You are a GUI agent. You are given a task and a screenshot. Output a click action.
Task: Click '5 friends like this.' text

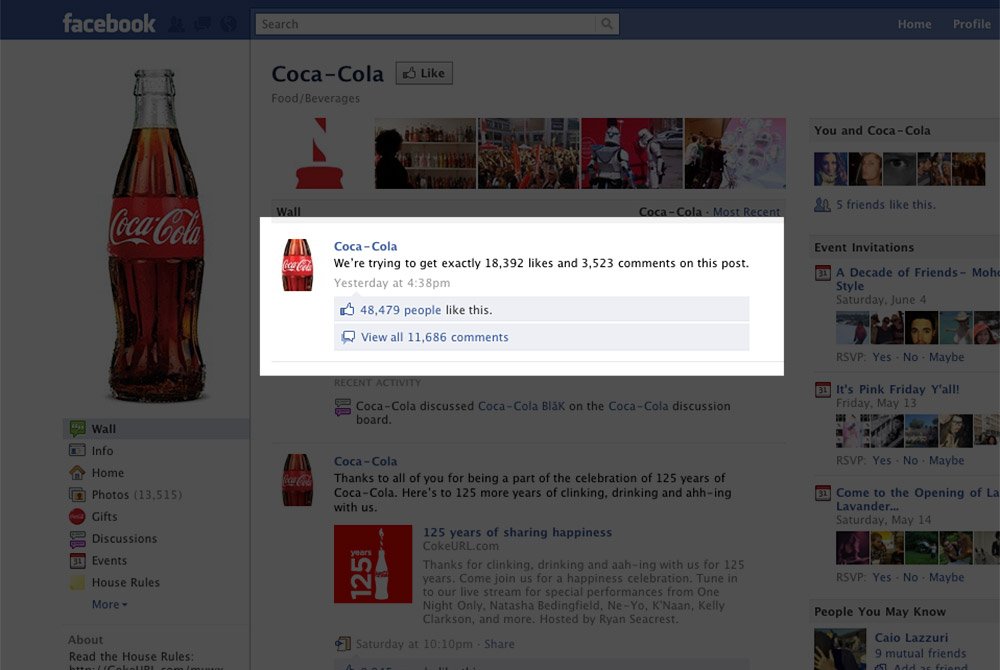885,205
